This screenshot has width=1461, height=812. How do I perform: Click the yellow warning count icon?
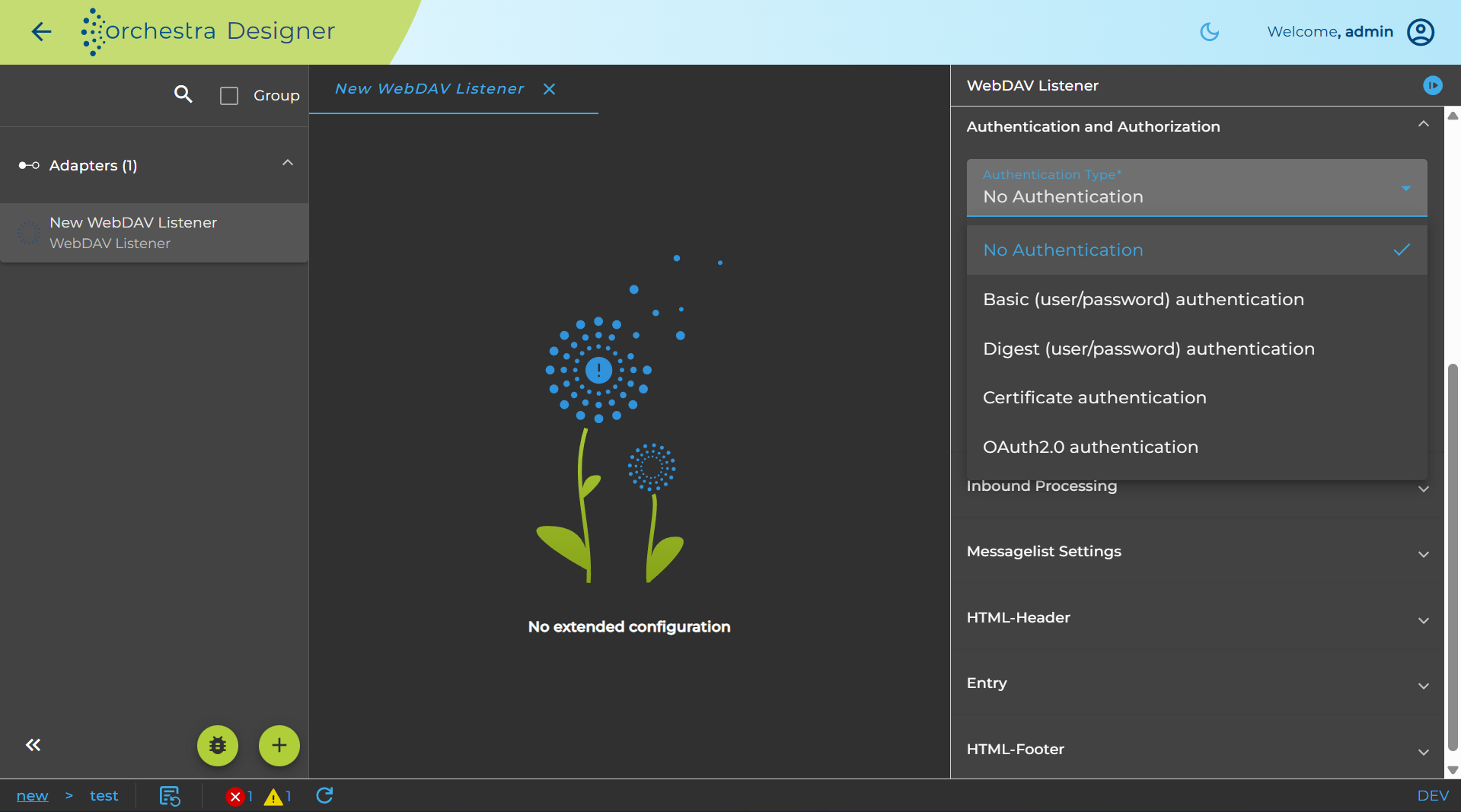(273, 797)
